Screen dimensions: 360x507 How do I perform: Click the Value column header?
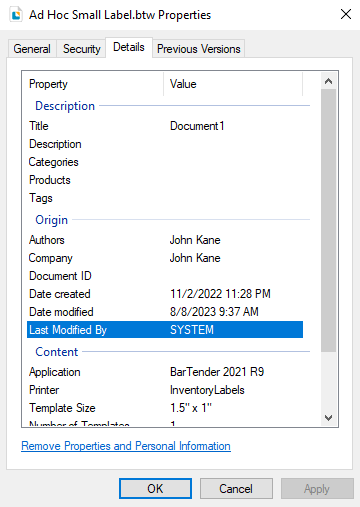point(233,84)
